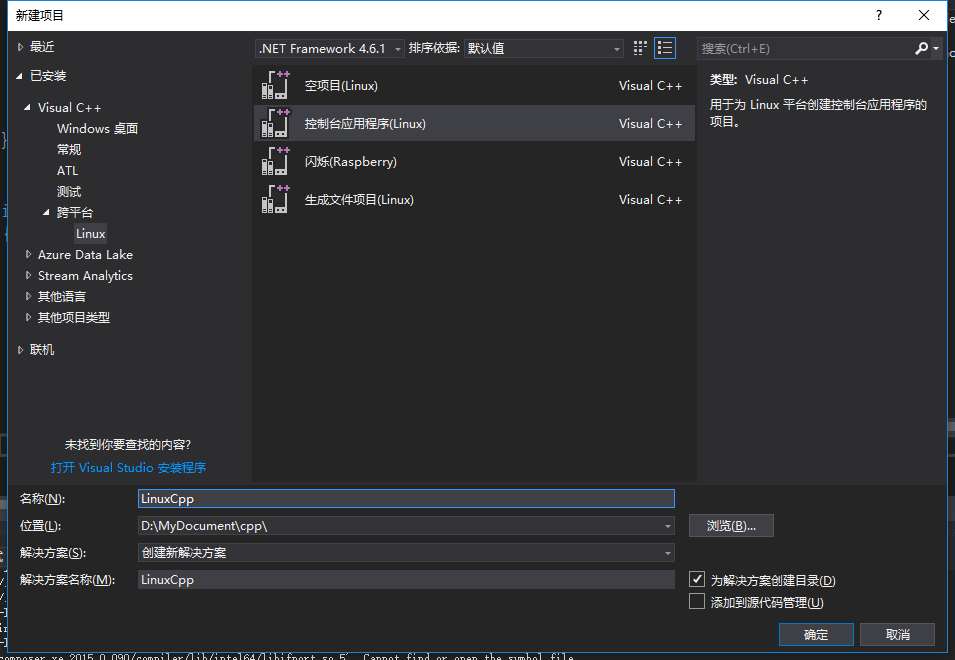The height and width of the screenshot is (660, 955).
Task: Select the 闪烁(Raspberry) template name
Action: [351, 162]
